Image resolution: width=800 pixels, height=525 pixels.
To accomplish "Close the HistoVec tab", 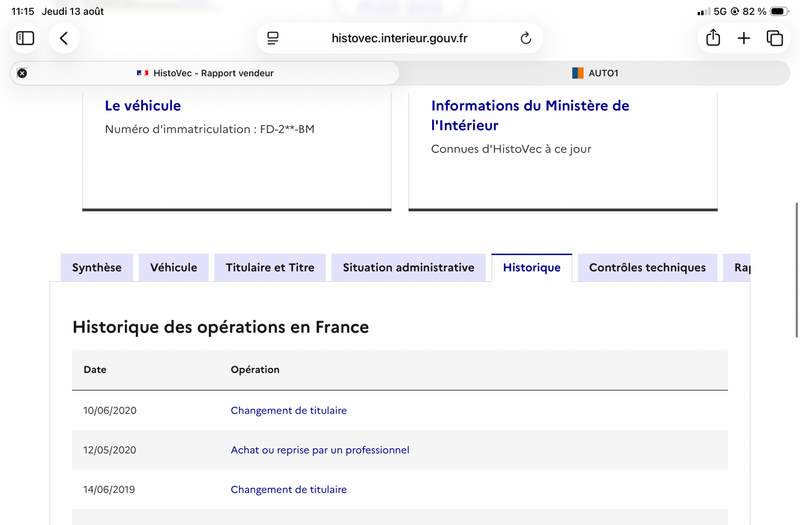I will (22, 73).
